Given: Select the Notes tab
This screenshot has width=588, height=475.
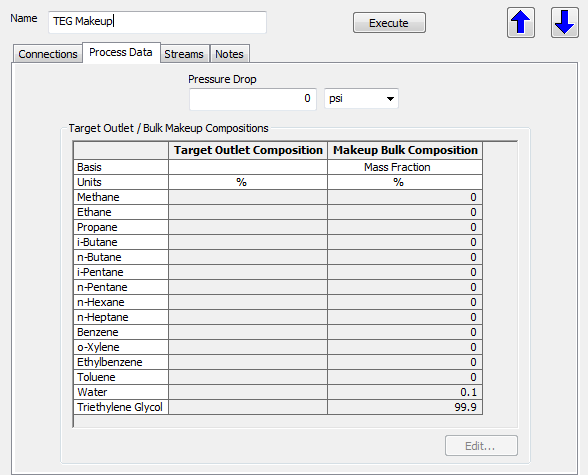Looking at the screenshot, I should point(230,54).
